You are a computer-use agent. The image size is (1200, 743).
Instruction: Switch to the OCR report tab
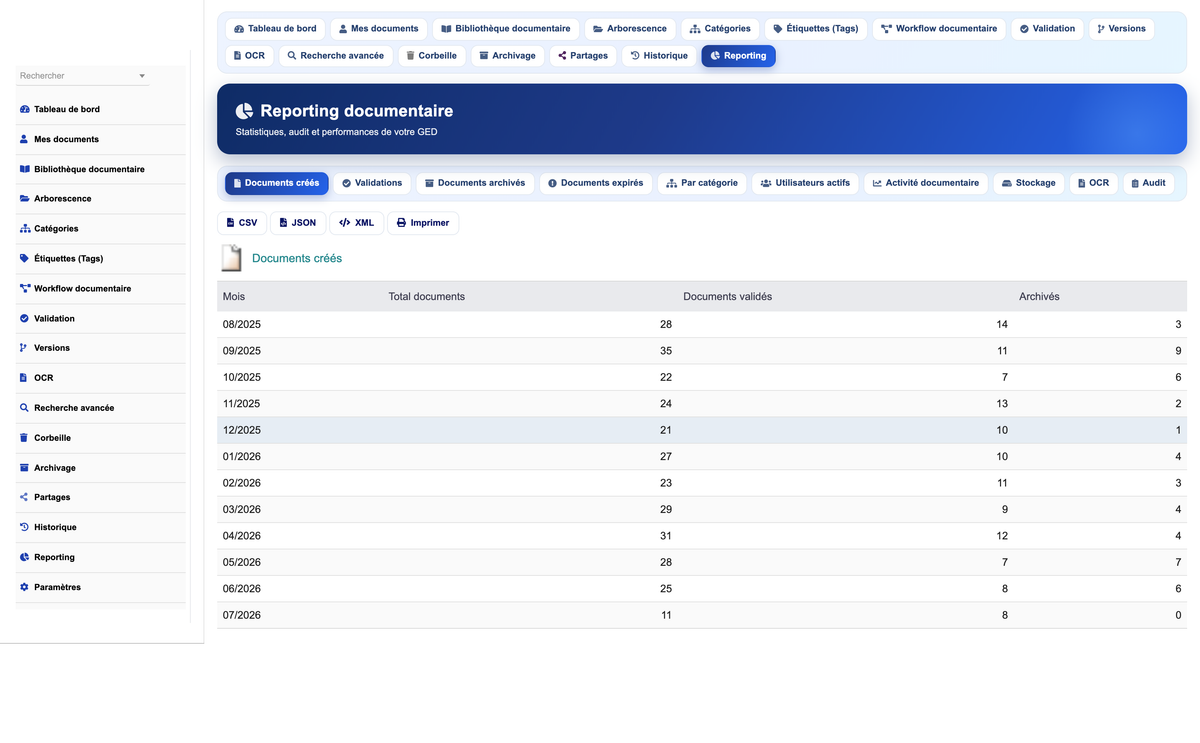coord(1094,183)
